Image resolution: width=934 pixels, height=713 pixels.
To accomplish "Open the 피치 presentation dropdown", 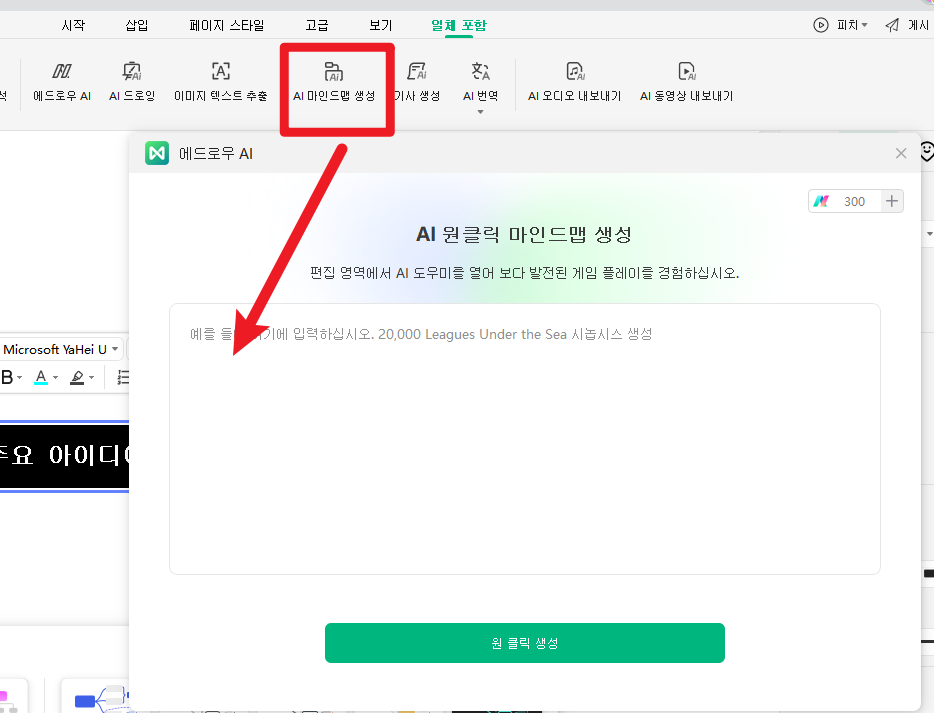I will [840, 25].
